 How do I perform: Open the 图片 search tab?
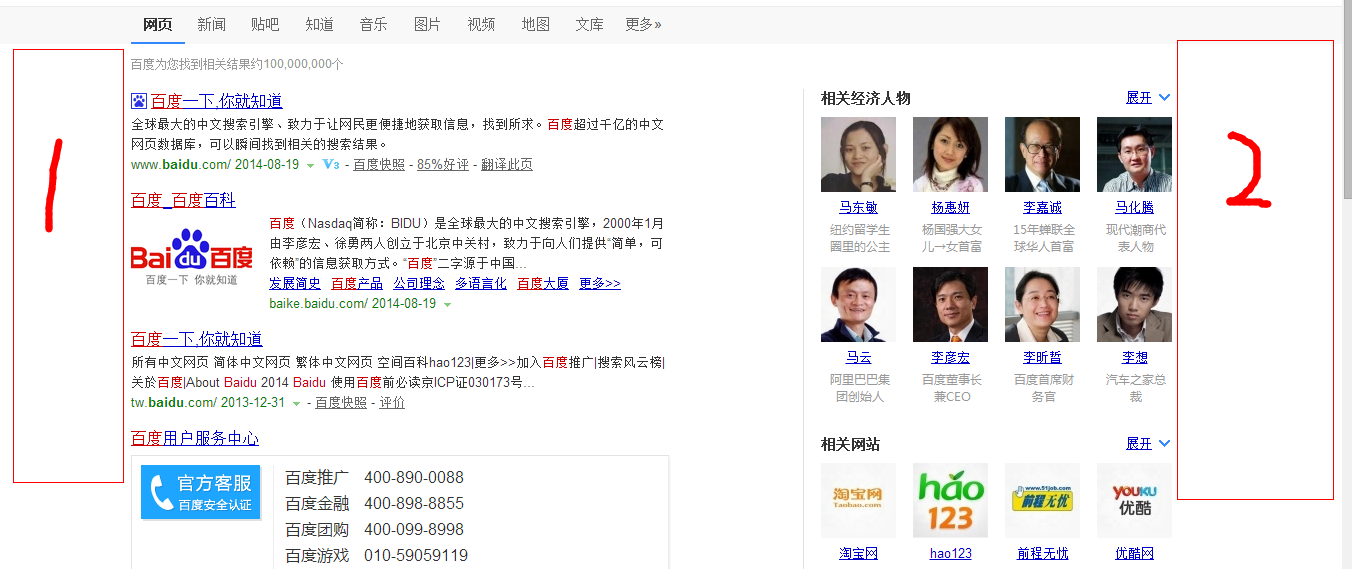[x=427, y=24]
